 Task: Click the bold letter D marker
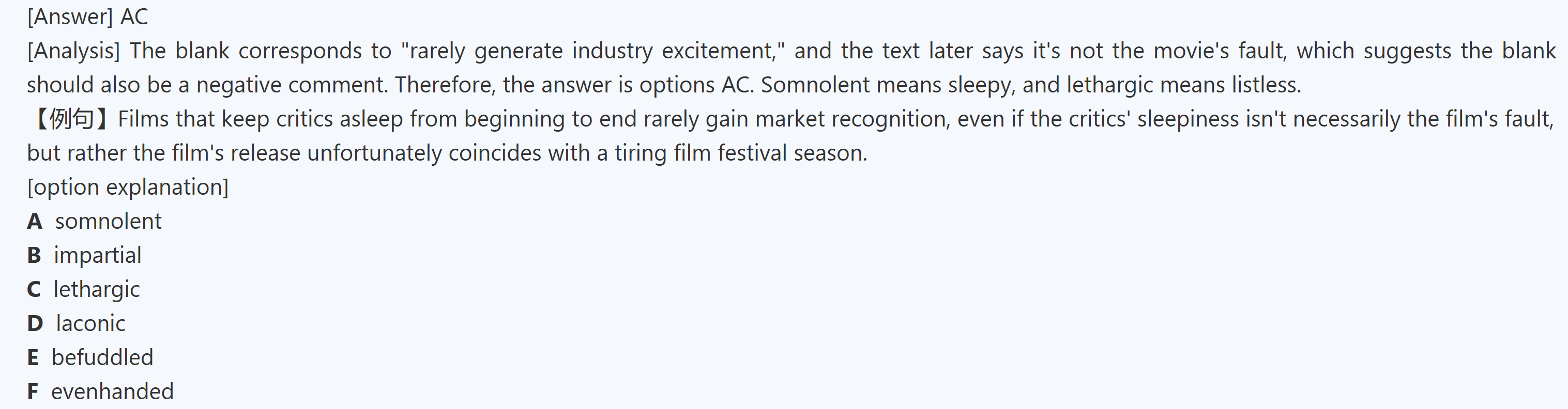click(35, 323)
